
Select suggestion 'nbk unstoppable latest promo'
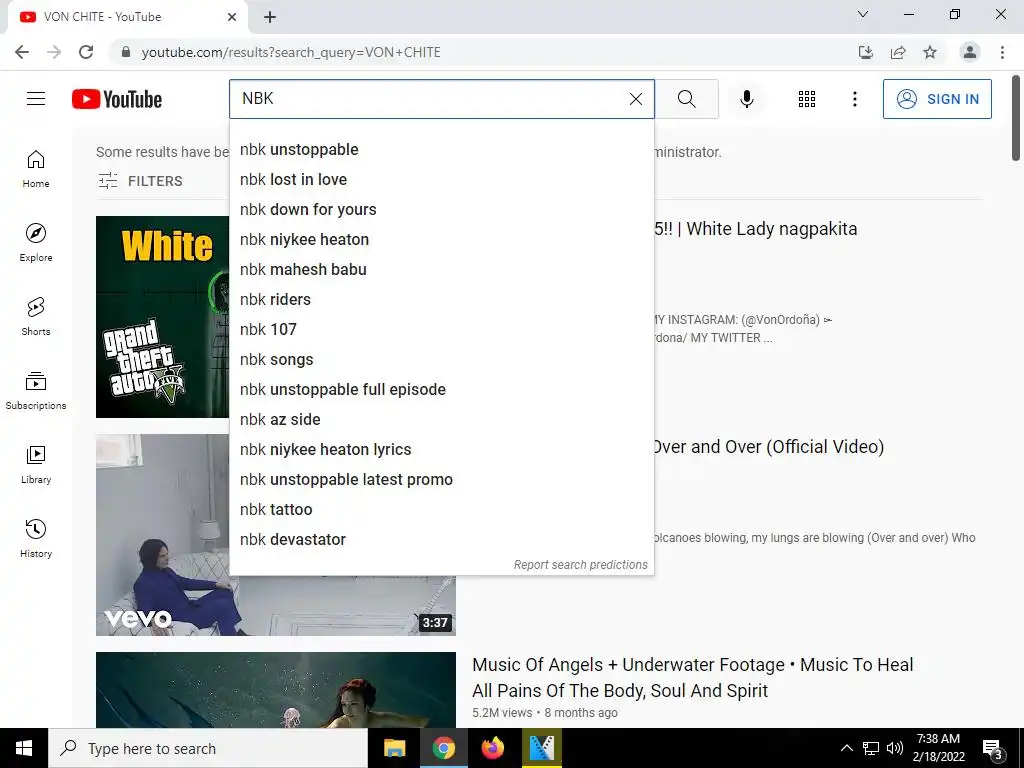pyautogui.click(x=441, y=480)
